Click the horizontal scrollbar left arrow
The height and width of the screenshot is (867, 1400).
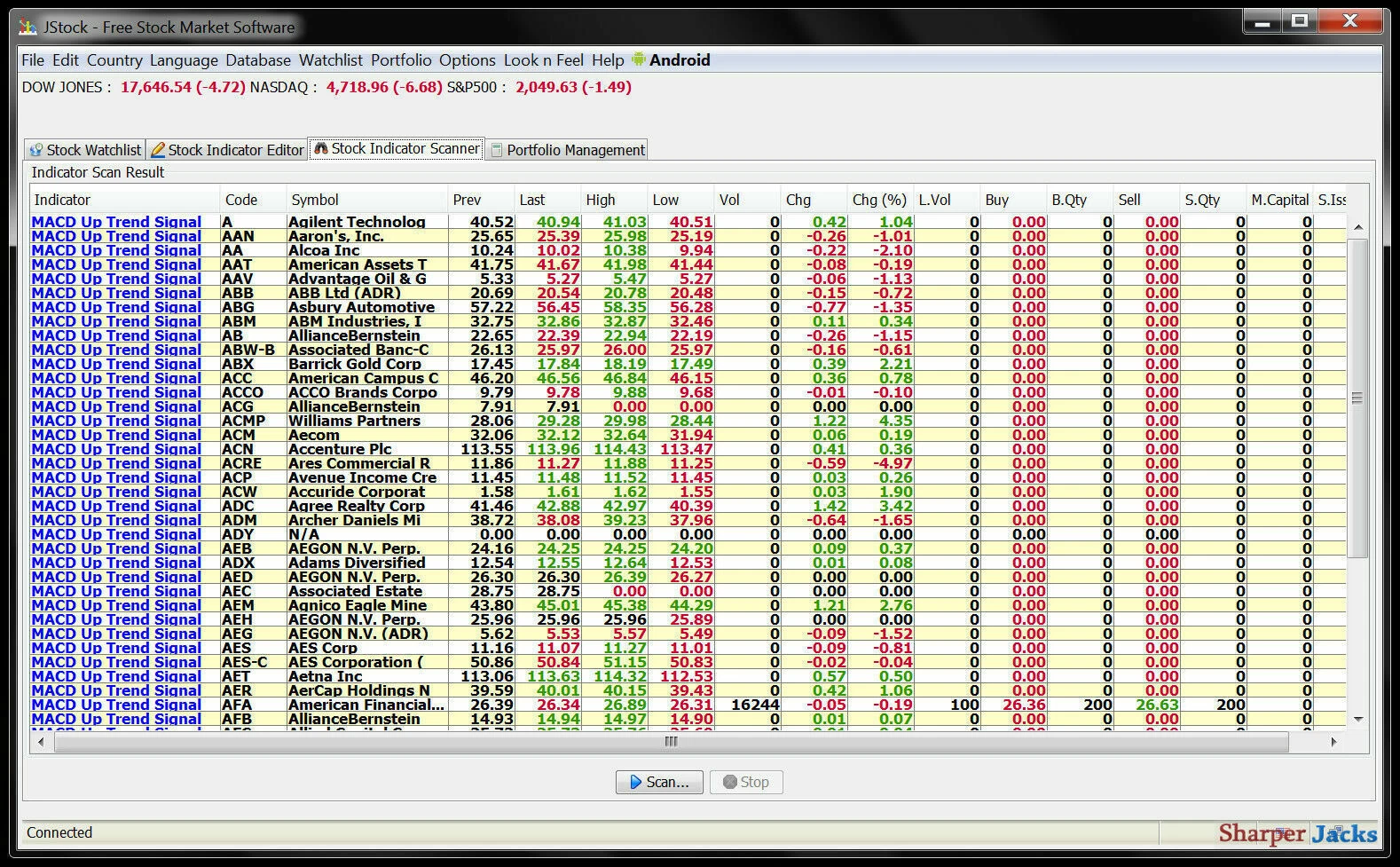(x=41, y=742)
